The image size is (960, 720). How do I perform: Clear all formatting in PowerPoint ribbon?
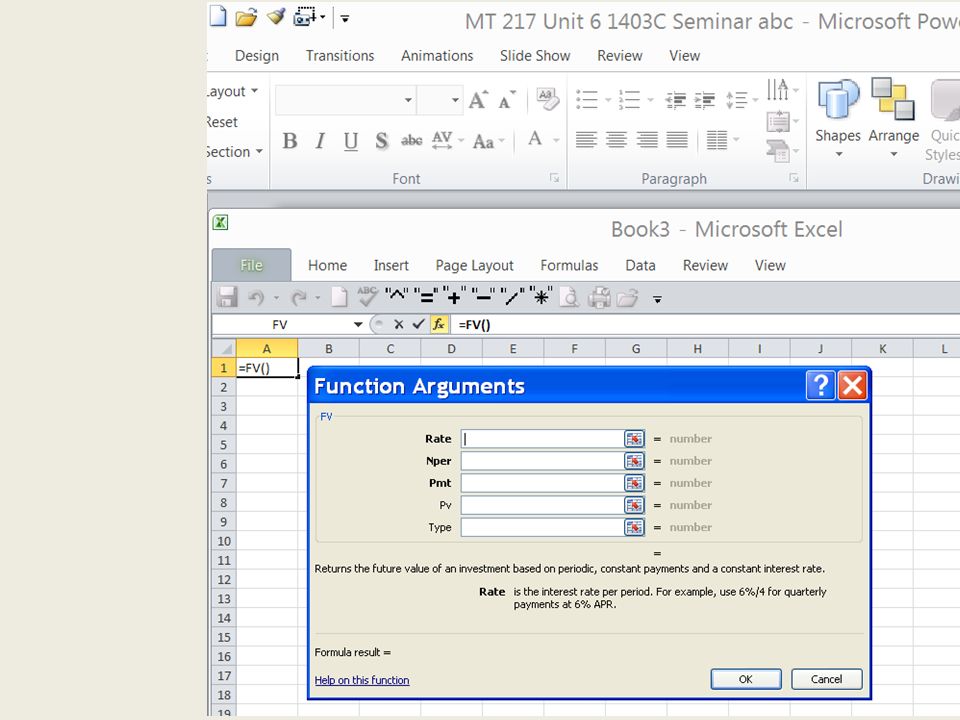(547, 99)
